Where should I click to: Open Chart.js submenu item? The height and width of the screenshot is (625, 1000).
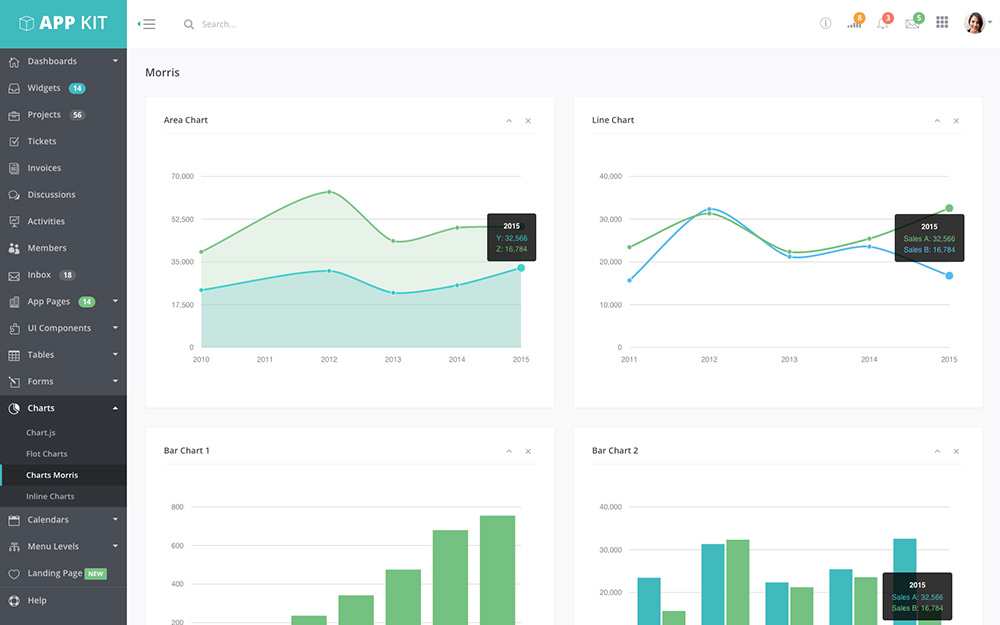41,432
